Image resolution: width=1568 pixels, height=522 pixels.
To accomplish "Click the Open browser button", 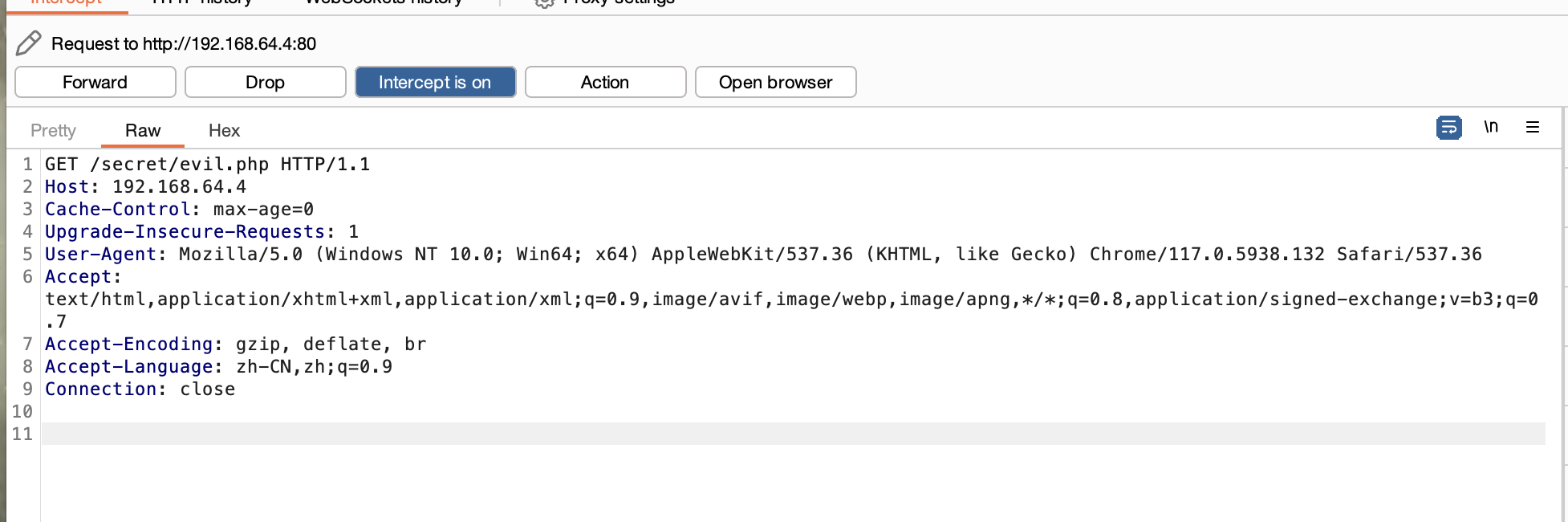I will pos(775,82).
